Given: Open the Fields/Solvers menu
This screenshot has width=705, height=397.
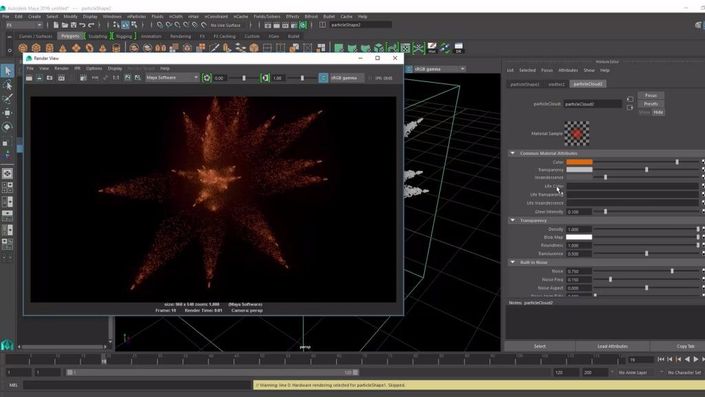Looking at the screenshot, I should coord(267,17).
